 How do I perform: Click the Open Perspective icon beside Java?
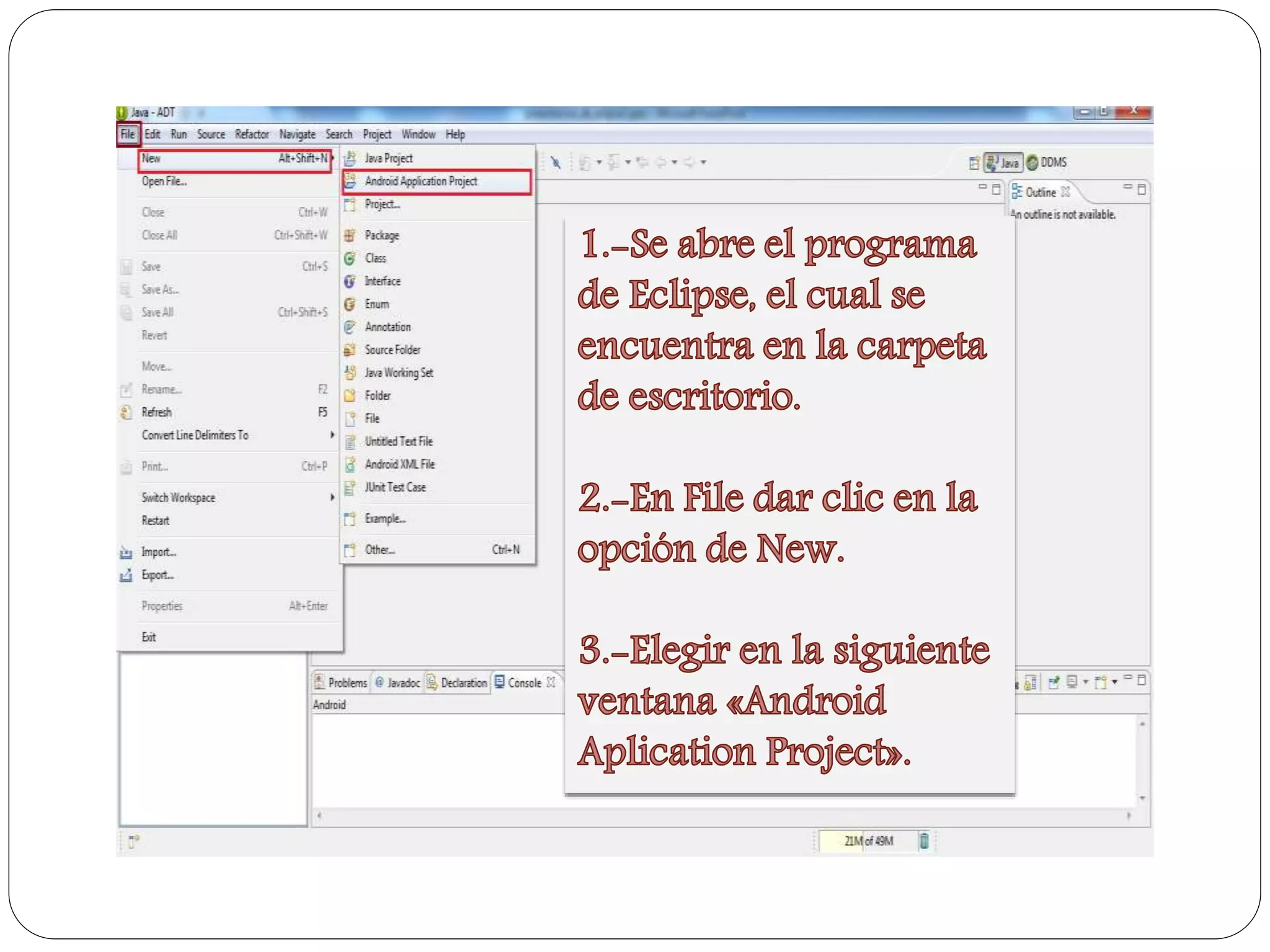click(974, 163)
